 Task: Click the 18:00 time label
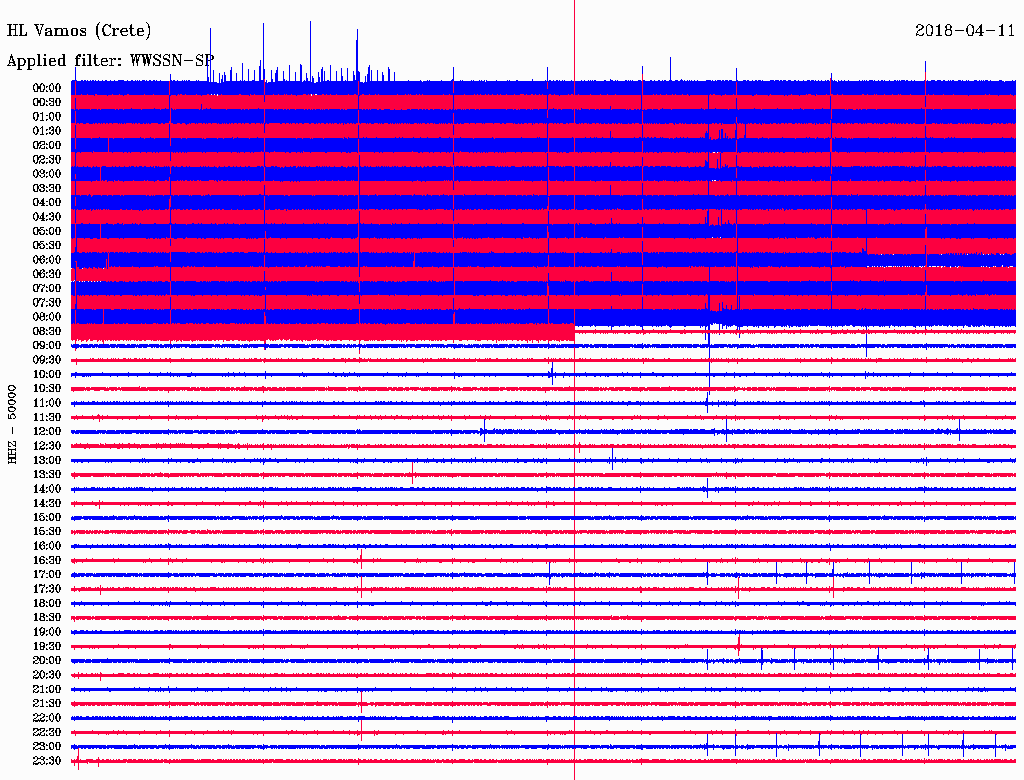pyautogui.click(x=47, y=604)
